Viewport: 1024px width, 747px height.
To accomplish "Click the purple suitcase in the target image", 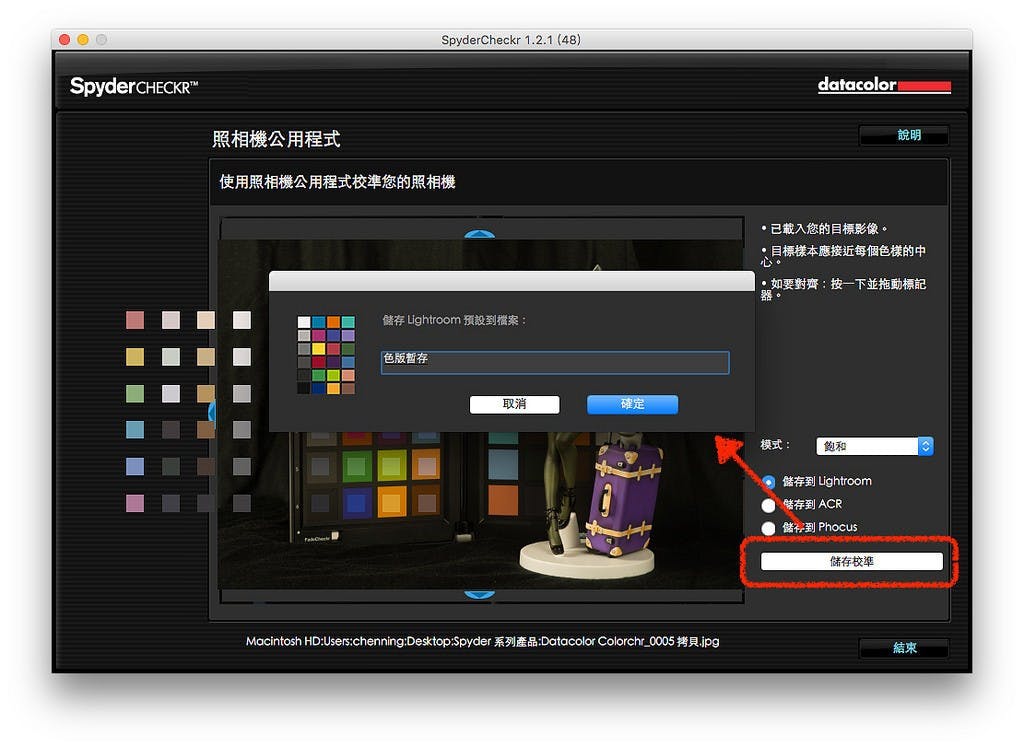I will click(x=624, y=500).
